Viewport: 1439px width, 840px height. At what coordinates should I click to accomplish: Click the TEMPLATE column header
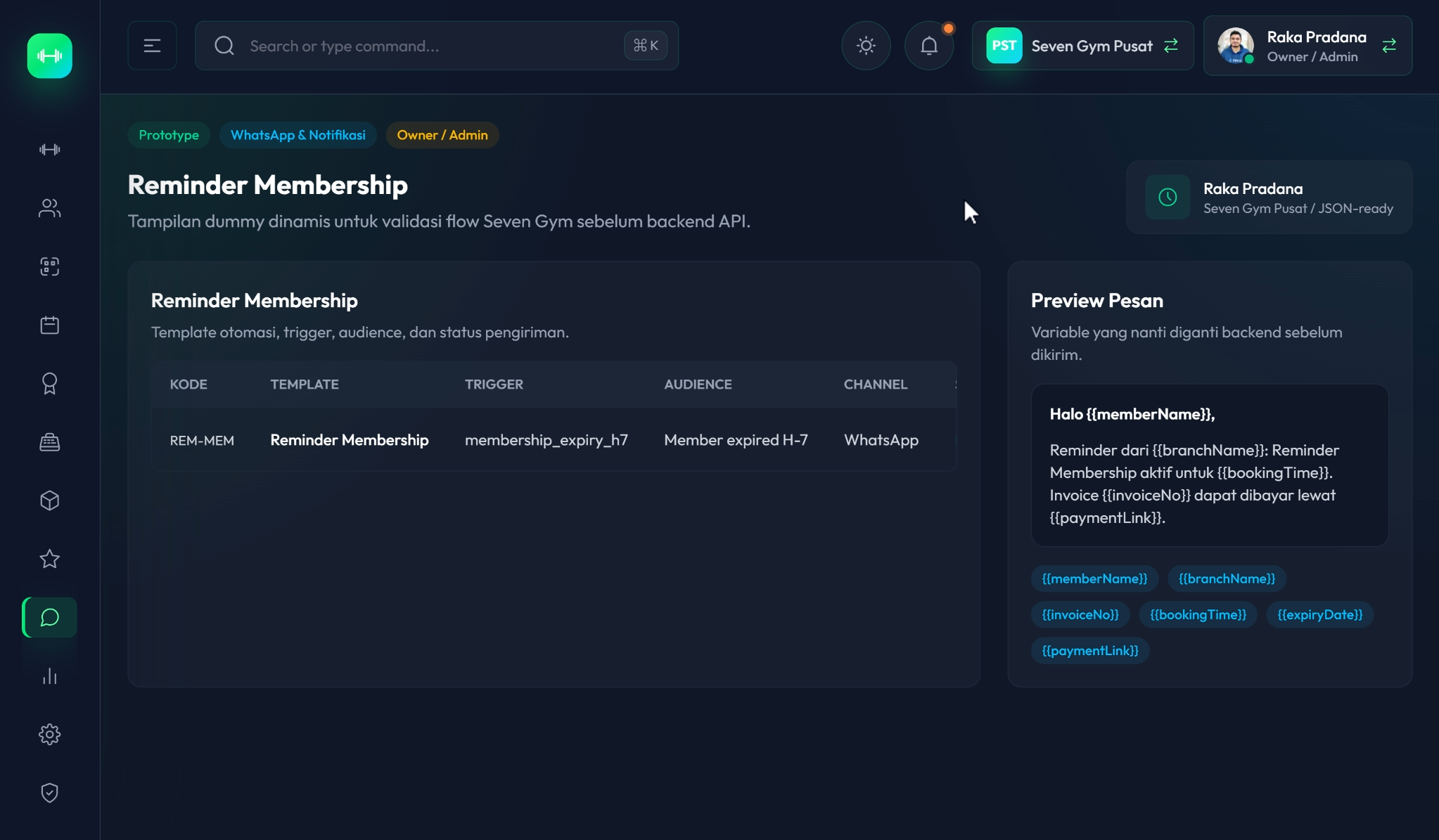pyautogui.click(x=305, y=385)
